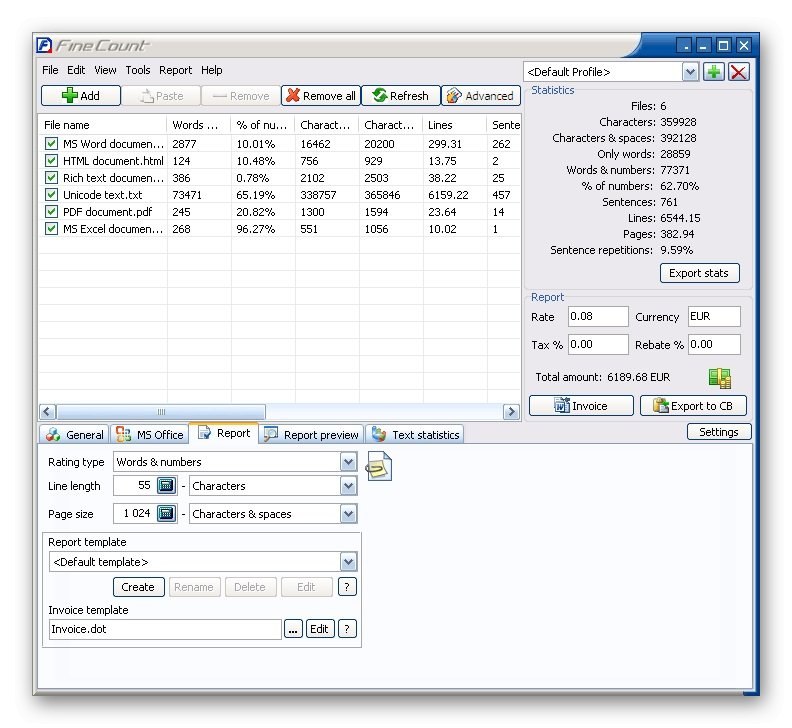This screenshot has height=728, width=792.
Task: Switch to Text statistics tab
Action: [415, 434]
